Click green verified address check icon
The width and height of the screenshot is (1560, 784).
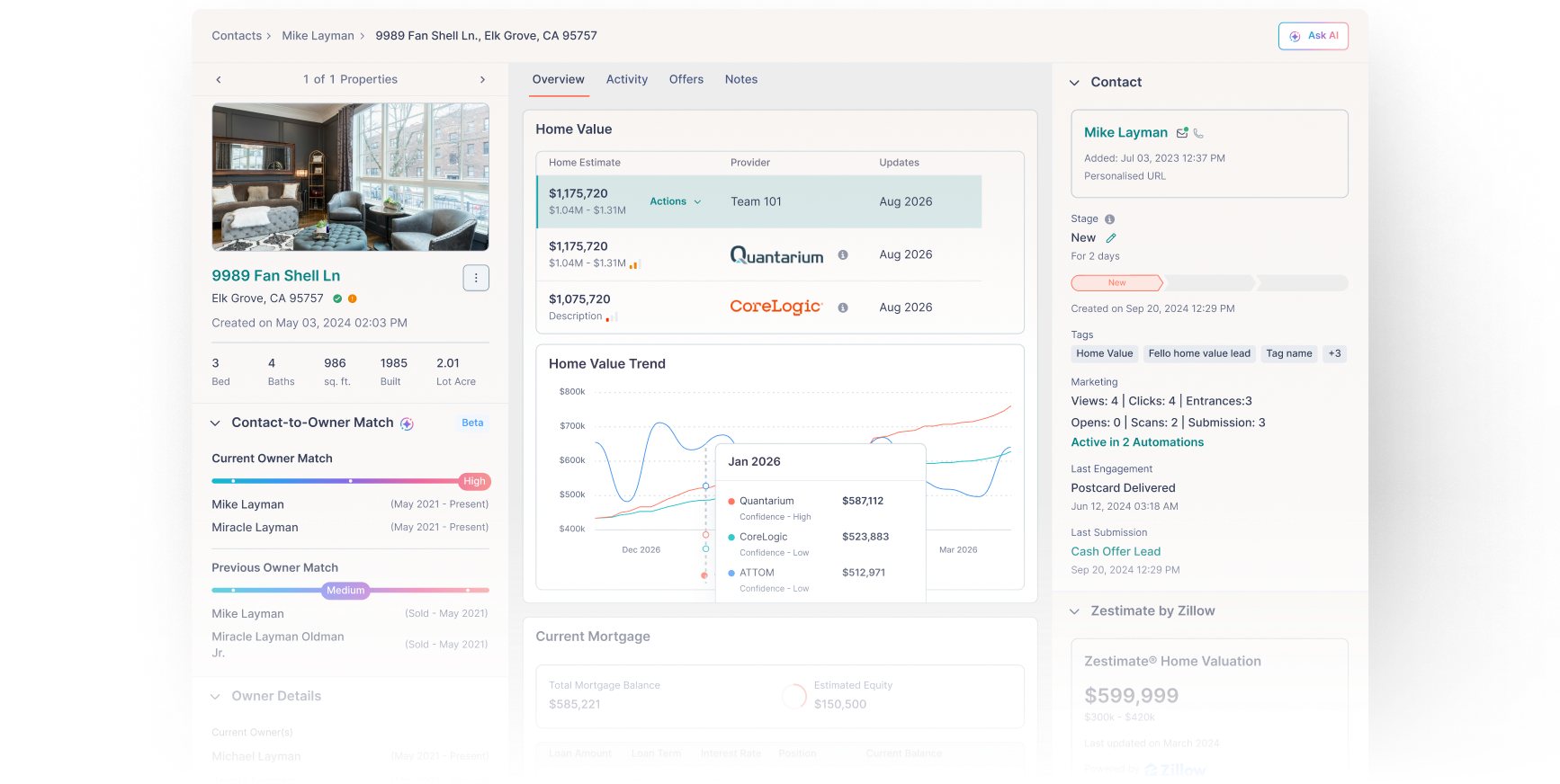tap(337, 298)
